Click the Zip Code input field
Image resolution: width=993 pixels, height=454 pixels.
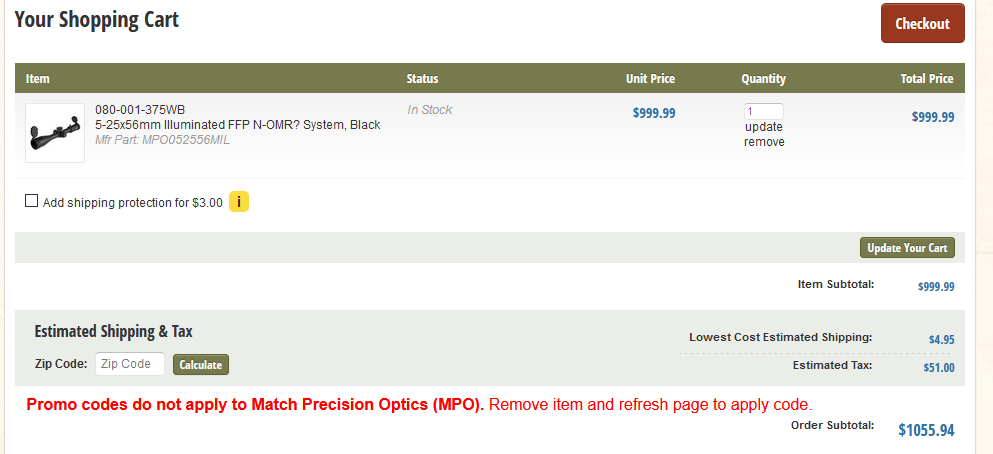coord(130,364)
